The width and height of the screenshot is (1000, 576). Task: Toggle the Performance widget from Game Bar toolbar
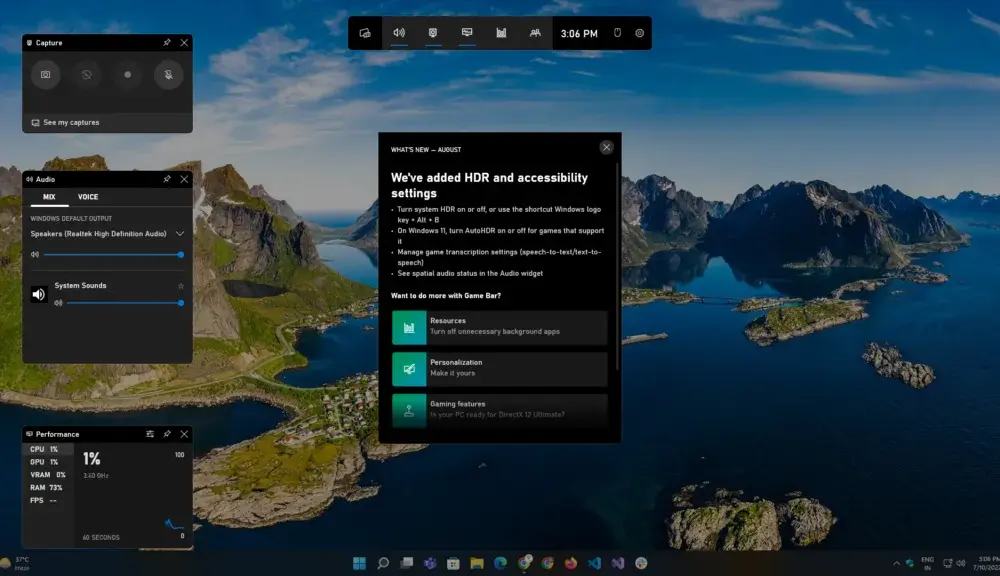tap(467, 33)
